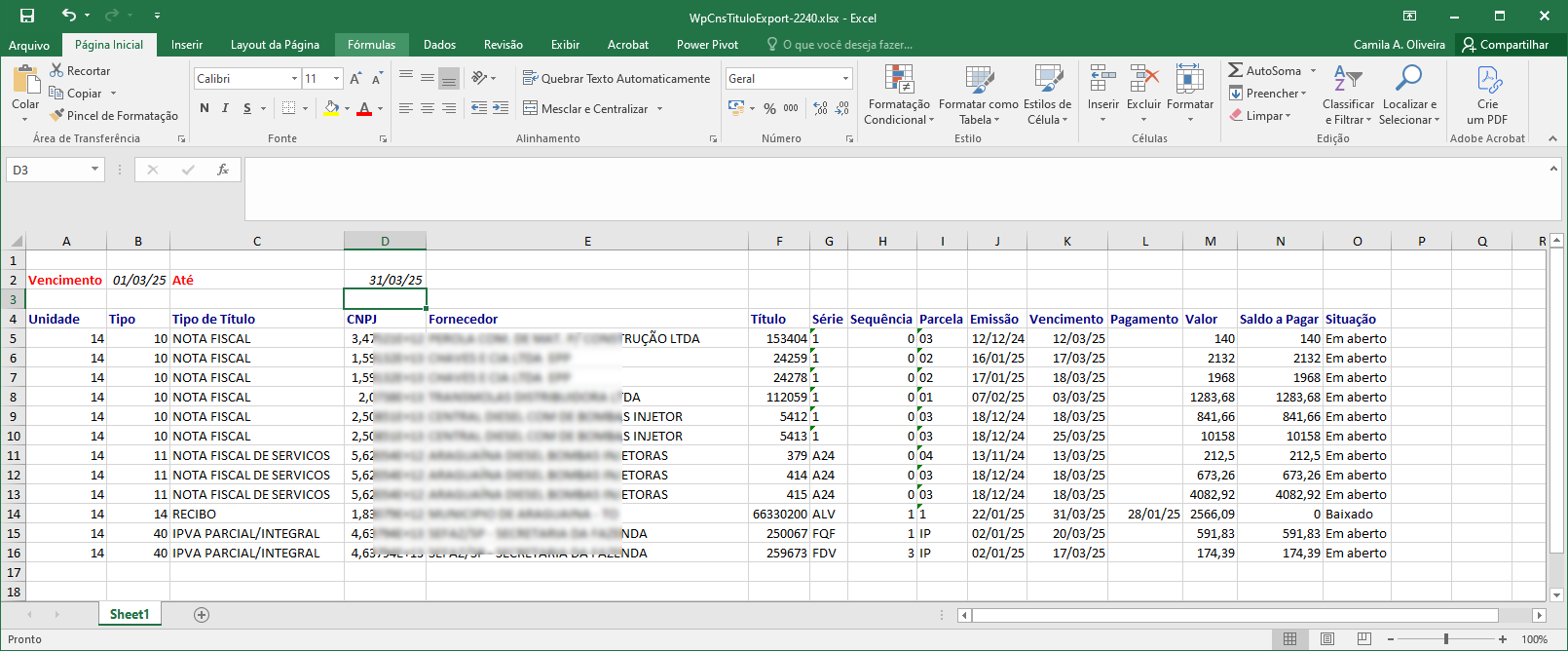Viewport: 1568px width, 651px height.
Task: Decrease cell indent
Action: pos(479,108)
